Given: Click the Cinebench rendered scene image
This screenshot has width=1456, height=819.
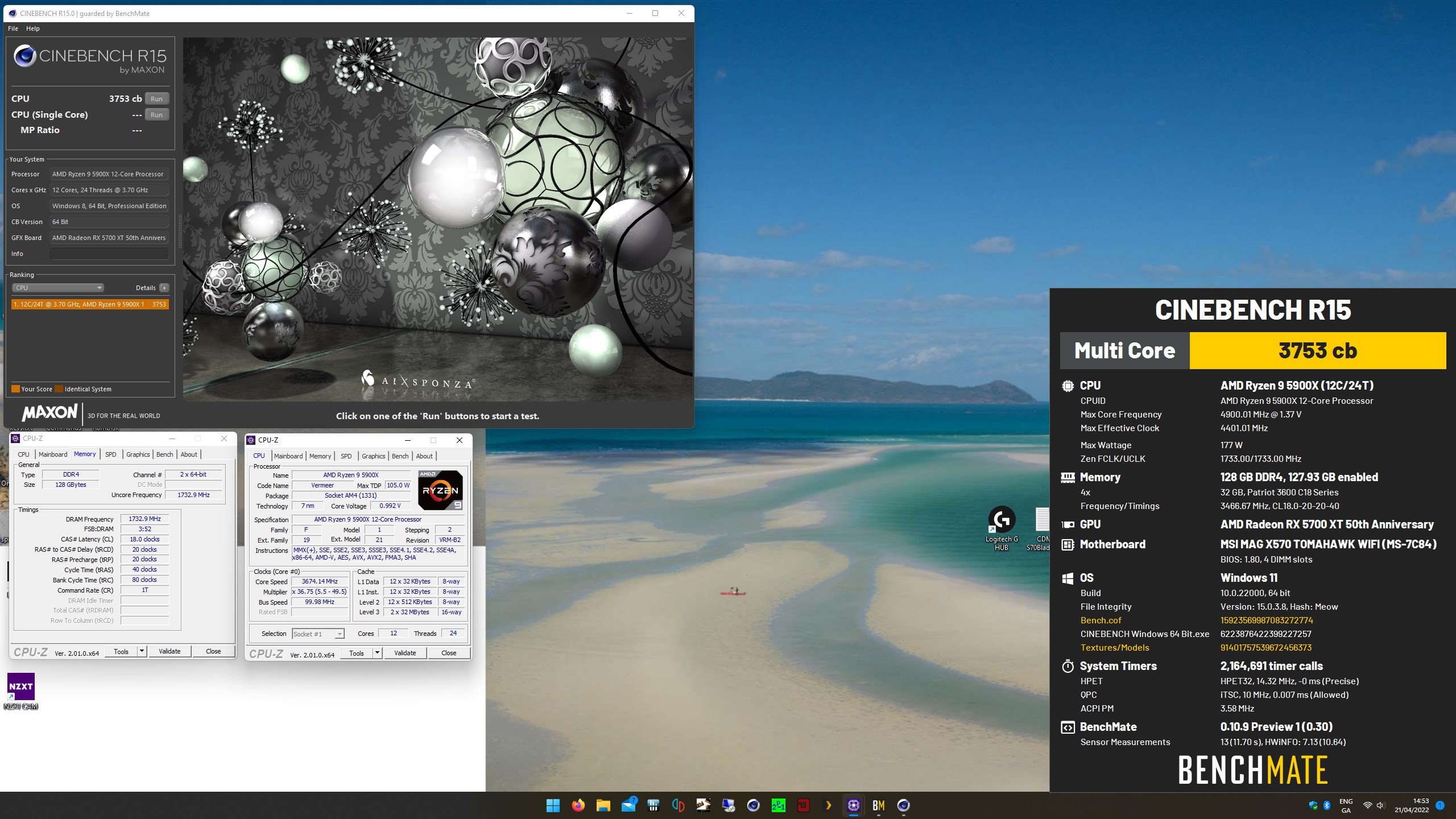Looking at the screenshot, I should pyautogui.click(x=438, y=220).
